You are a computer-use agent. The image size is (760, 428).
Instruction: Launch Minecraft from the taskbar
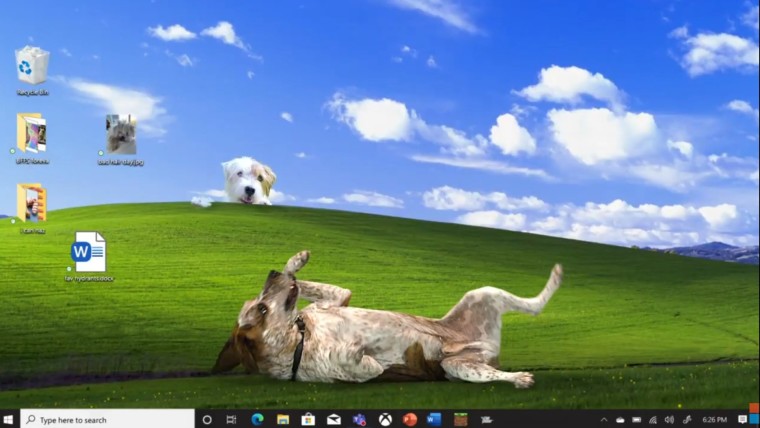(460, 419)
